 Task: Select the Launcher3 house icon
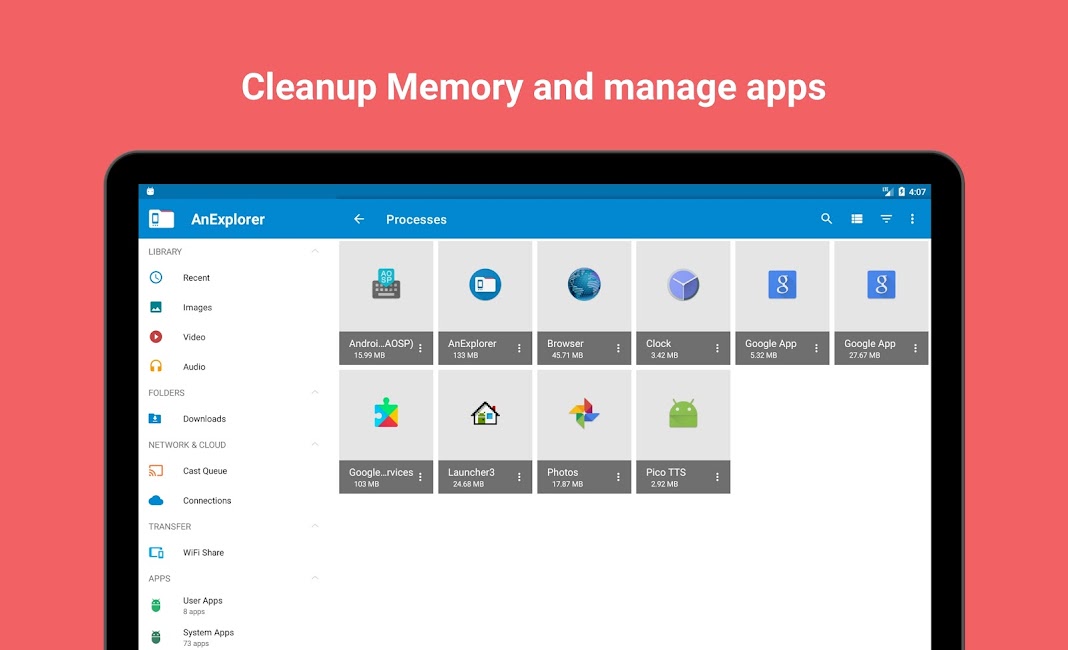click(x=485, y=414)
